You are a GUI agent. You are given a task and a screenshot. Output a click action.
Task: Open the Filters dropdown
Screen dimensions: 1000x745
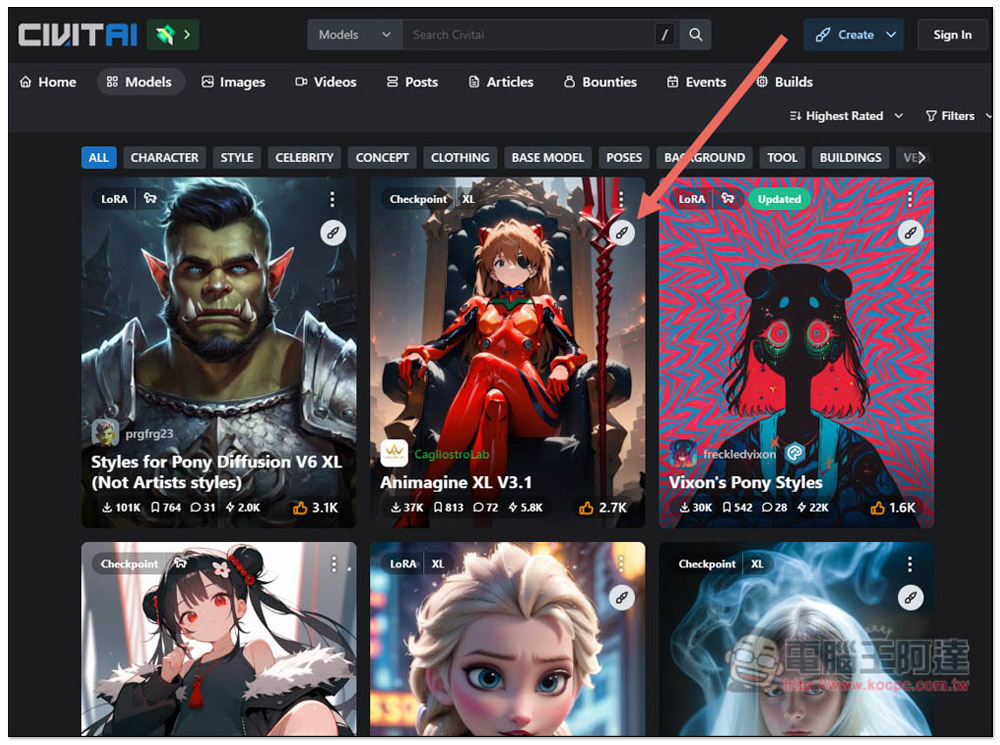pyautogui.click(x=958, y=116)
